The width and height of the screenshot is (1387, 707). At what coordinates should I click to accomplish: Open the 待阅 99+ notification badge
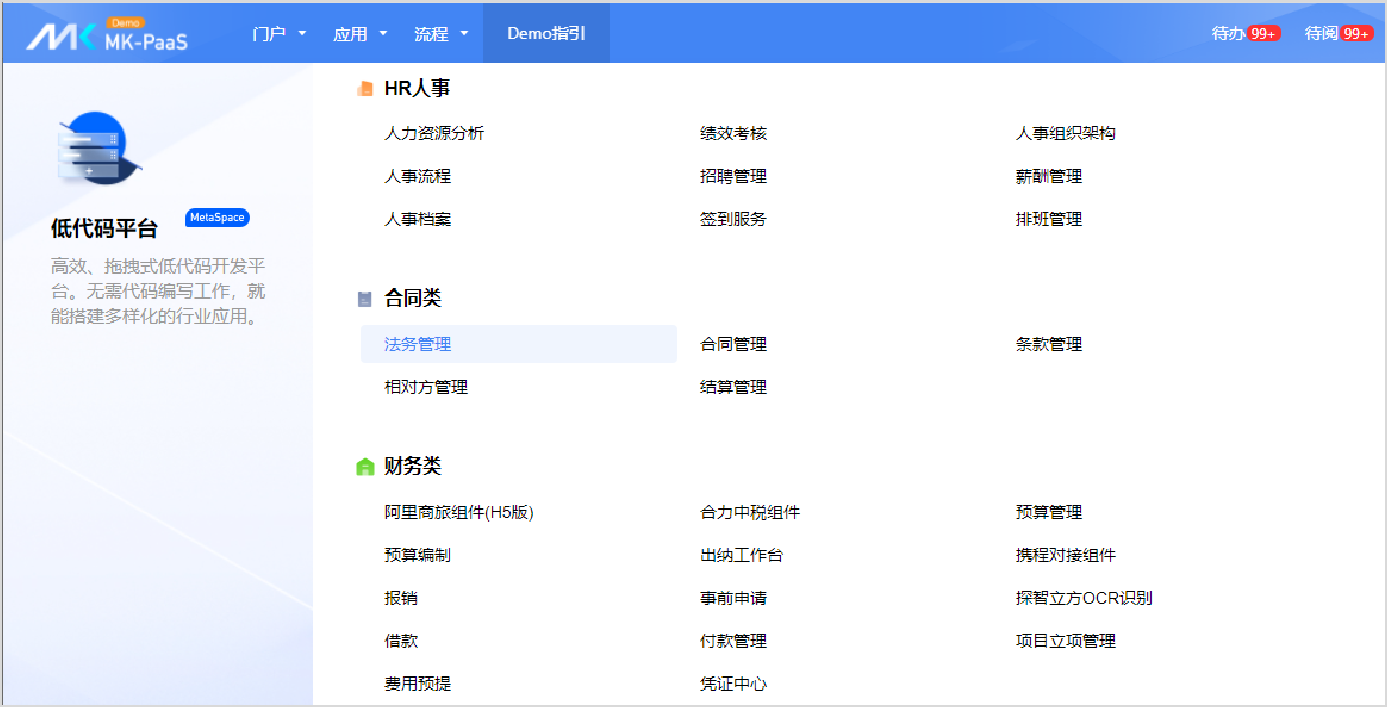pyautogui.click(x=1356, y=33)
